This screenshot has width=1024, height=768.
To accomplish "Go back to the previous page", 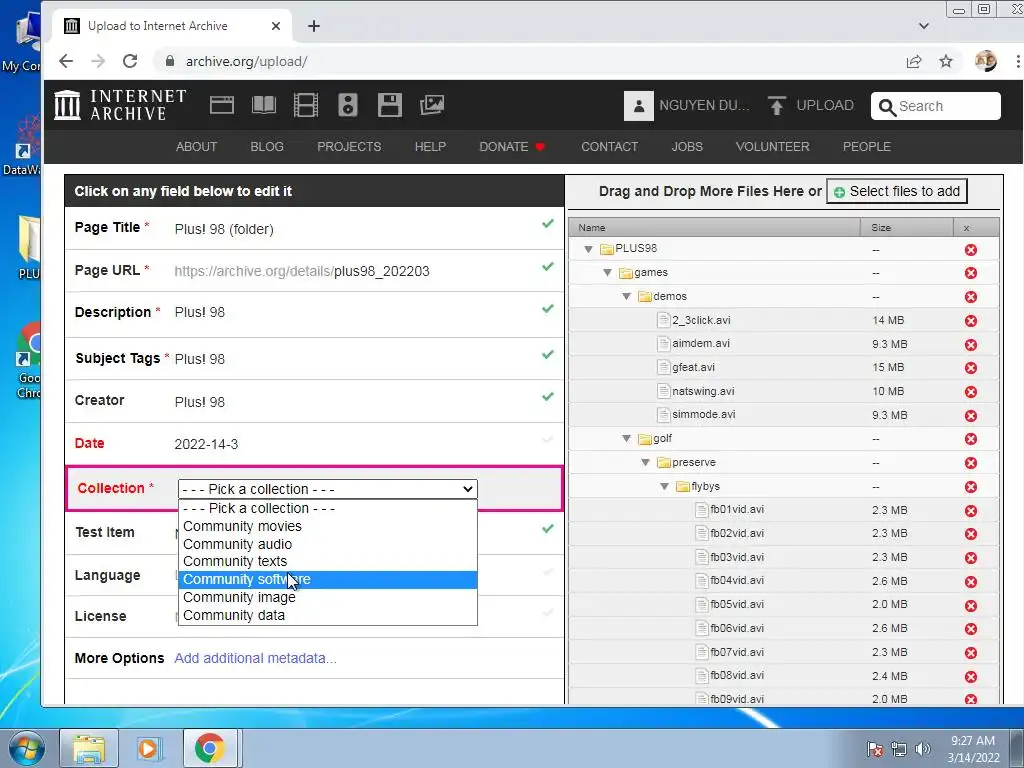I will pos(66,61).
